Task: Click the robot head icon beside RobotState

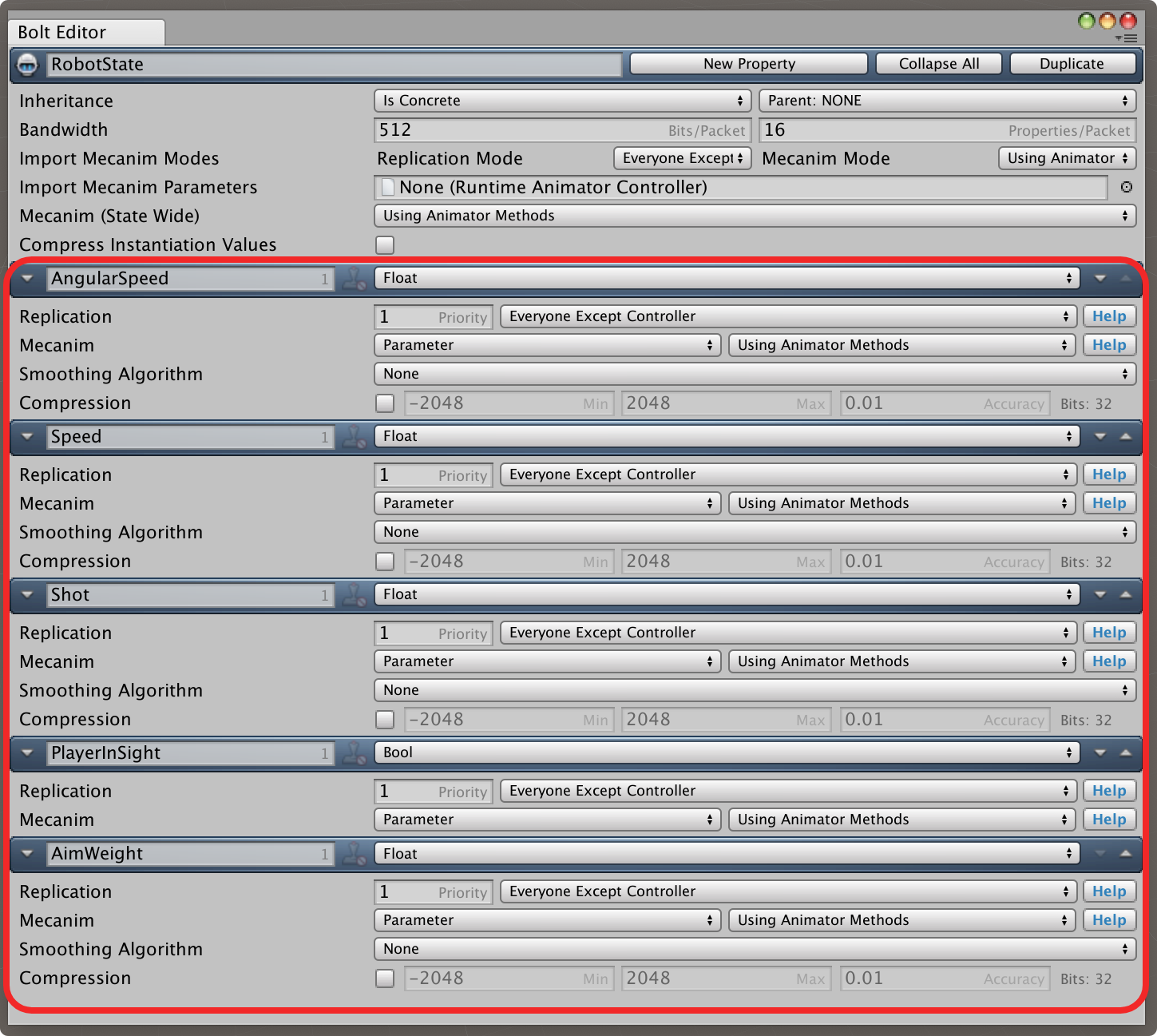Action: [x=28, y=65]
